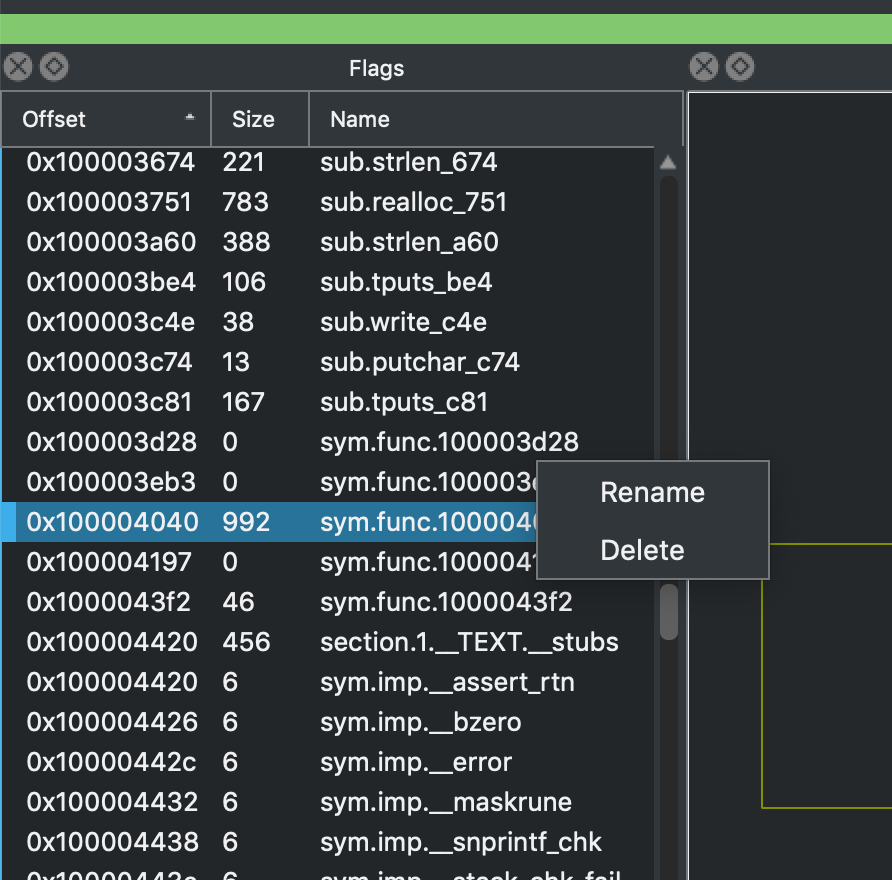Close the right-side panel with its X icon
The width and height of the screenshot is (892, 880).
click(x=703, y=66)
